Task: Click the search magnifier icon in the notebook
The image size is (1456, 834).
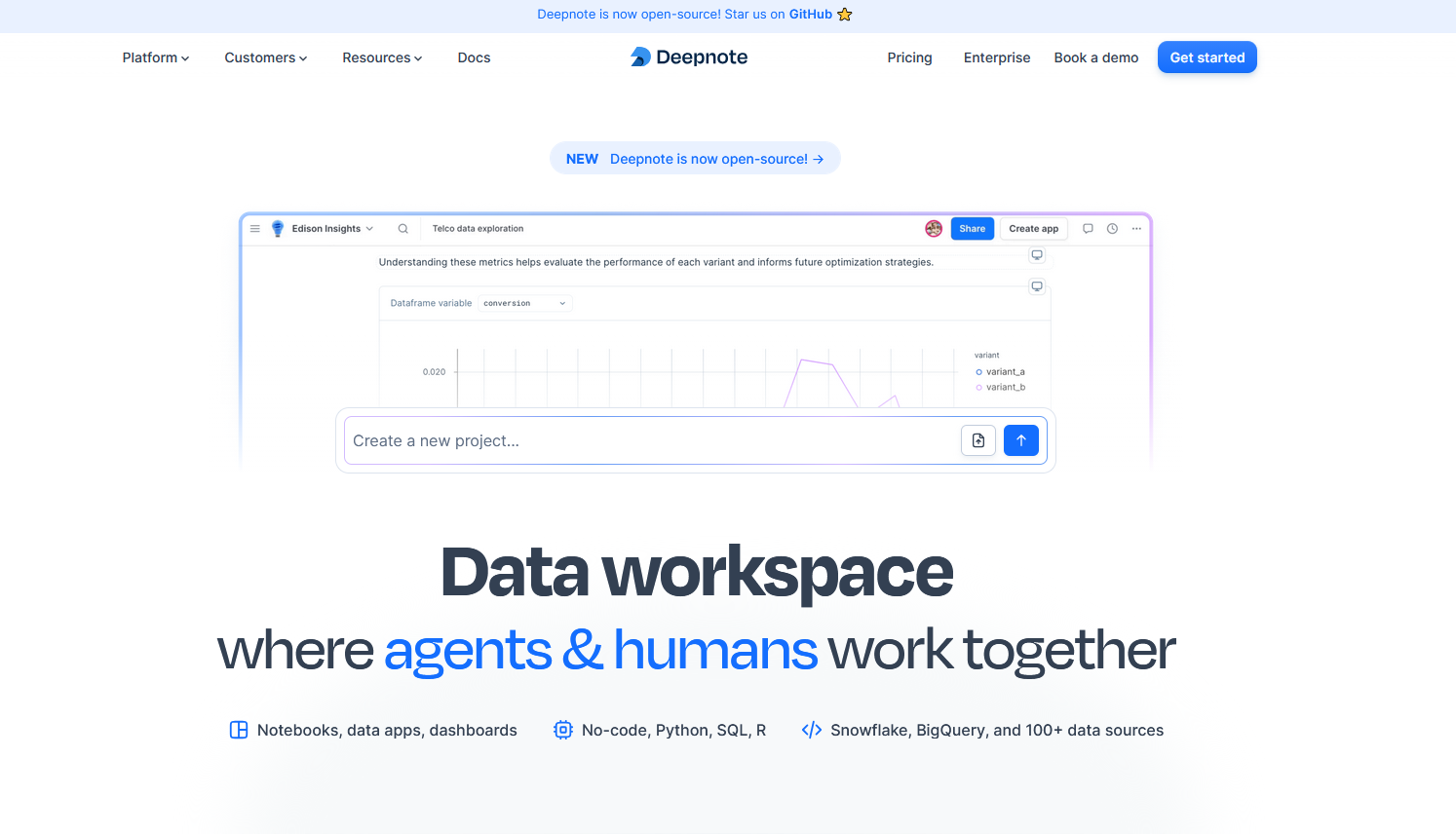Action: click(x=402, y=229)
